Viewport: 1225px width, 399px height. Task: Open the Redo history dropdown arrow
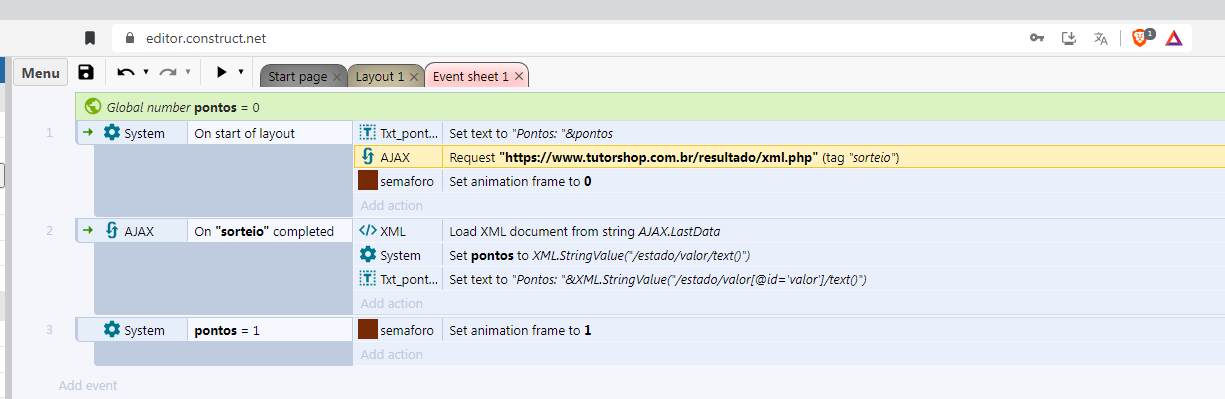pos(188,72)
